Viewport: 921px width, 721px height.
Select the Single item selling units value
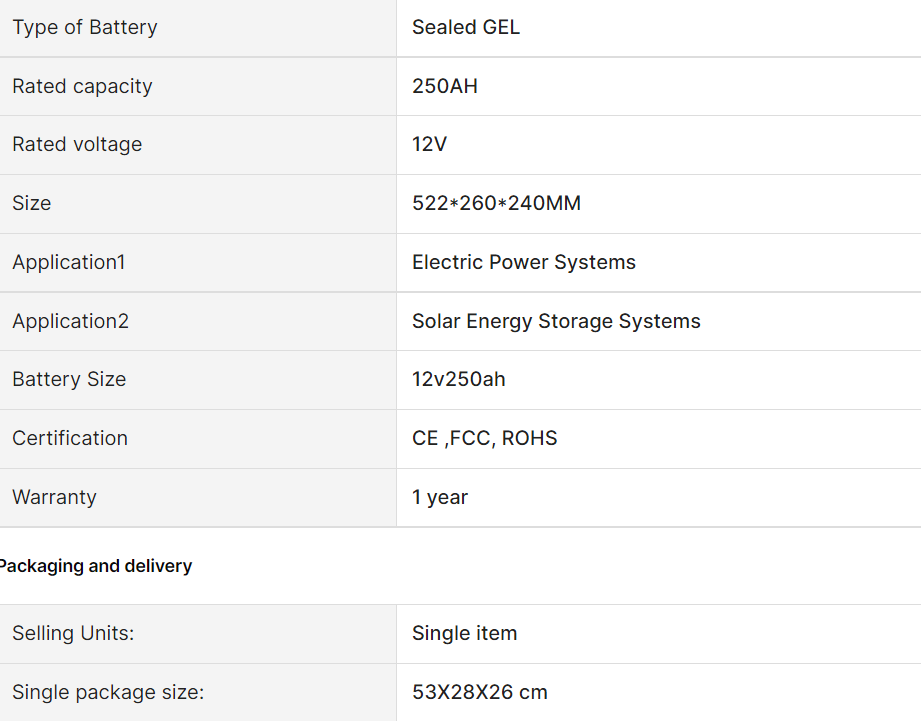tap(465, 634)
